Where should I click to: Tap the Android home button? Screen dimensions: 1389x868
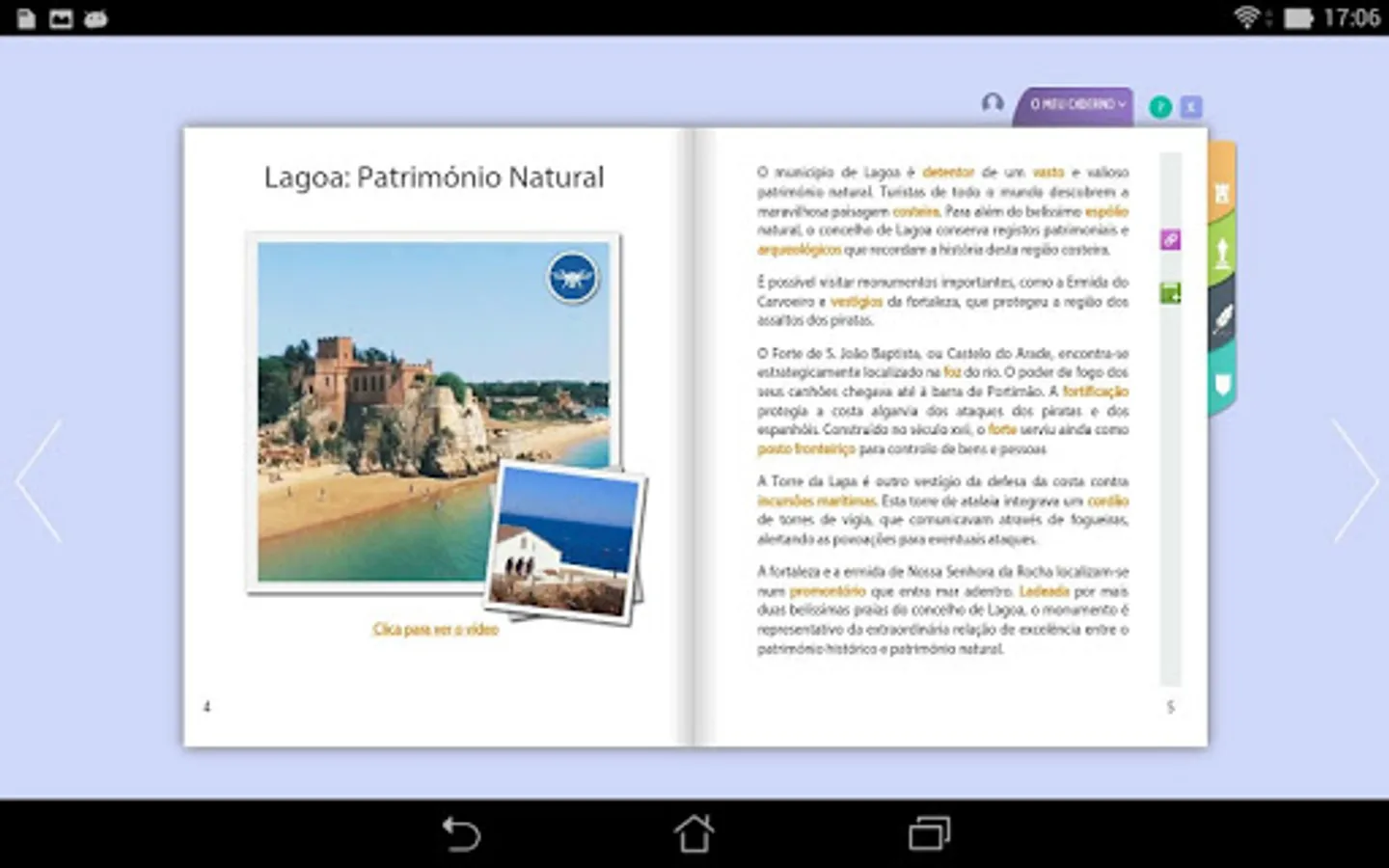(x=694, y=833)
